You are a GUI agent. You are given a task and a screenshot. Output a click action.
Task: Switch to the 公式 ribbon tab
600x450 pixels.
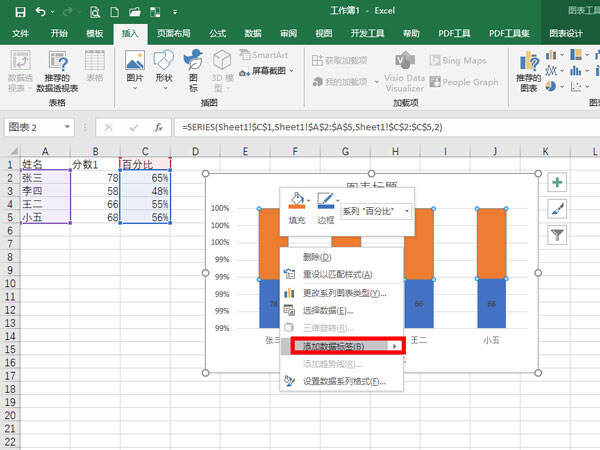coord(218,34)
